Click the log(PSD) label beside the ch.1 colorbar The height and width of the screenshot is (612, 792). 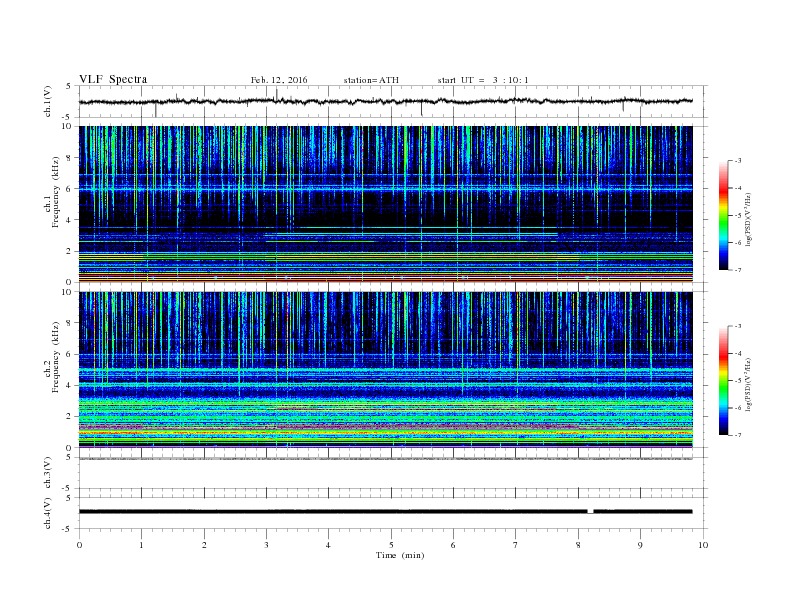coord(748,218)
